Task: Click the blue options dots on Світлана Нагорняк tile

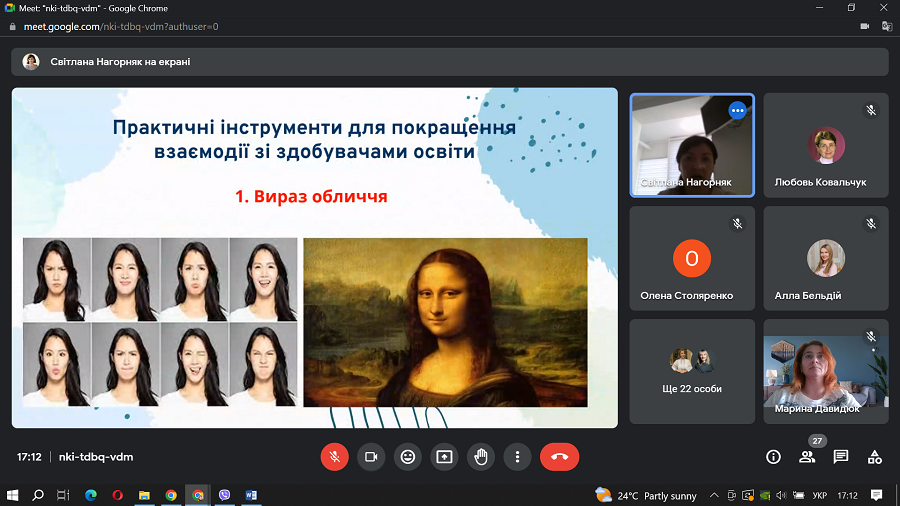Action: click(738, 110)
